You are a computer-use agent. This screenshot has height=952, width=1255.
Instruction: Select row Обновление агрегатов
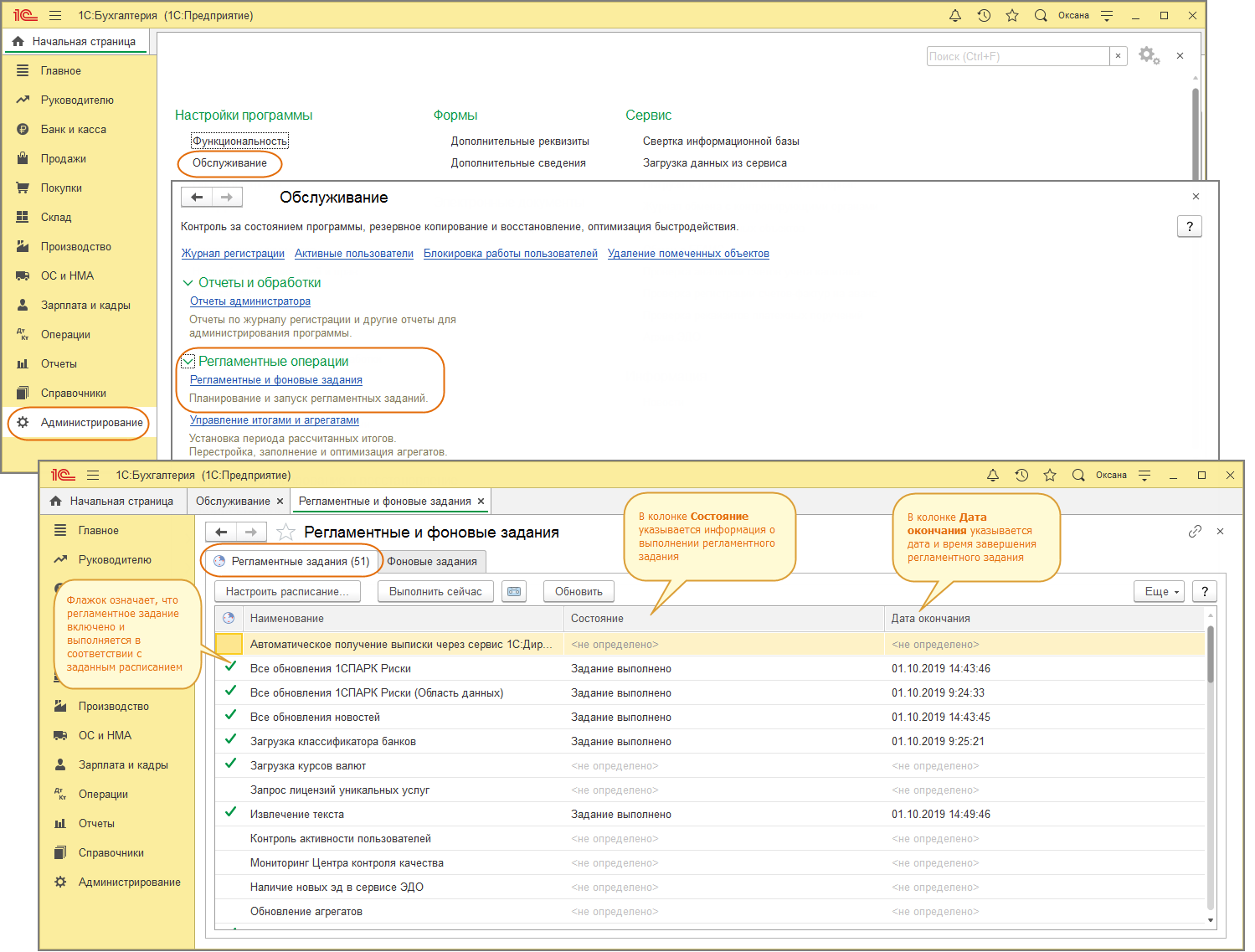point(710,911)
